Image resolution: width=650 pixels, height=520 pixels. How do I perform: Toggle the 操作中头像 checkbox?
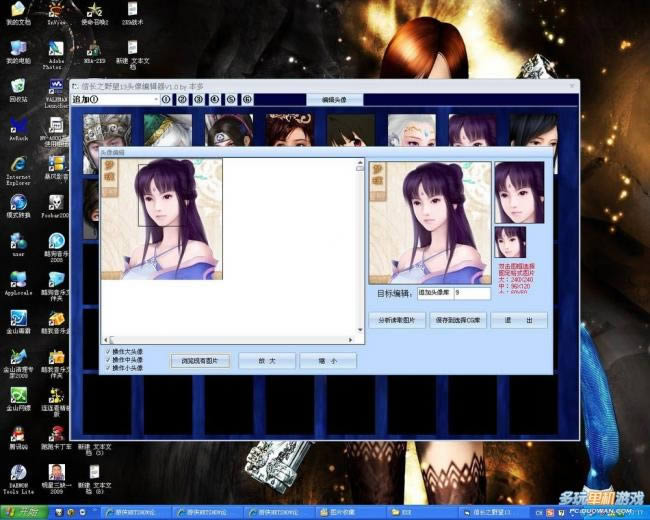pos(108,360)
